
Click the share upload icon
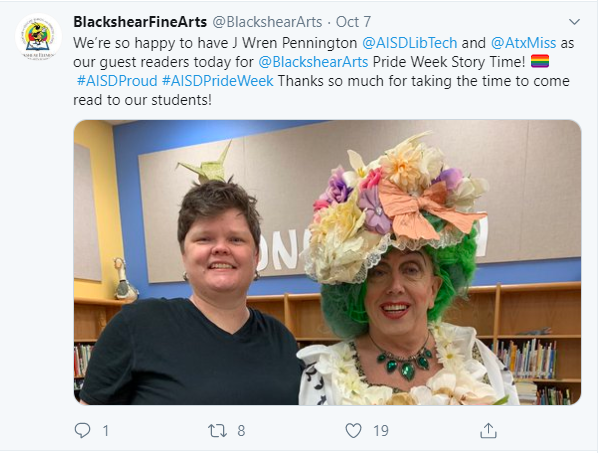coord(488,431)
